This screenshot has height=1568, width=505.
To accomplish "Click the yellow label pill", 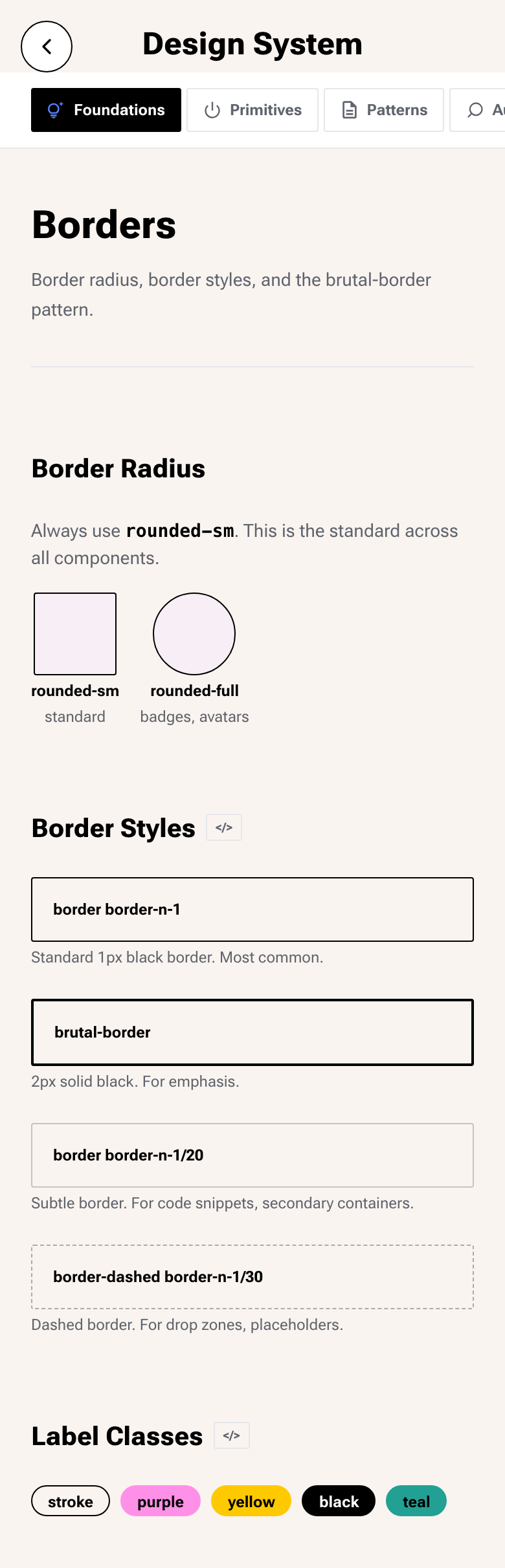I will click(251, 1501).
